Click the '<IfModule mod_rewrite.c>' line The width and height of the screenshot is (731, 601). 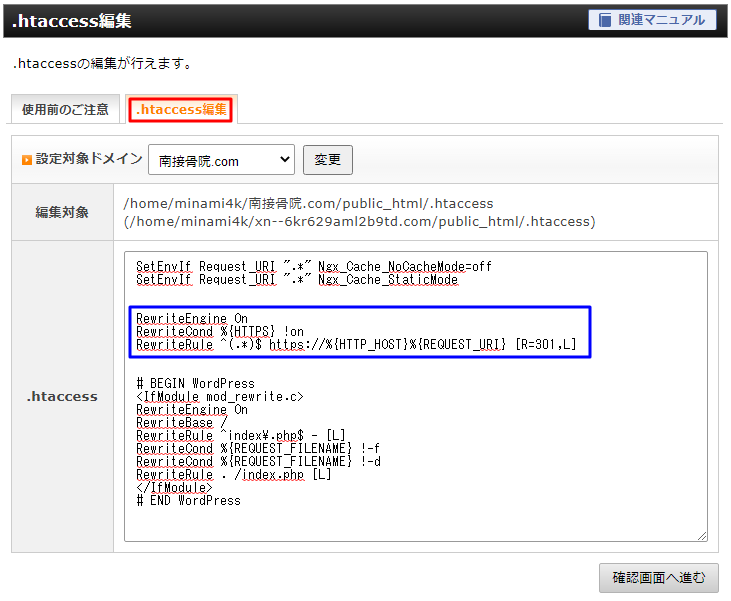pos(220,397)
